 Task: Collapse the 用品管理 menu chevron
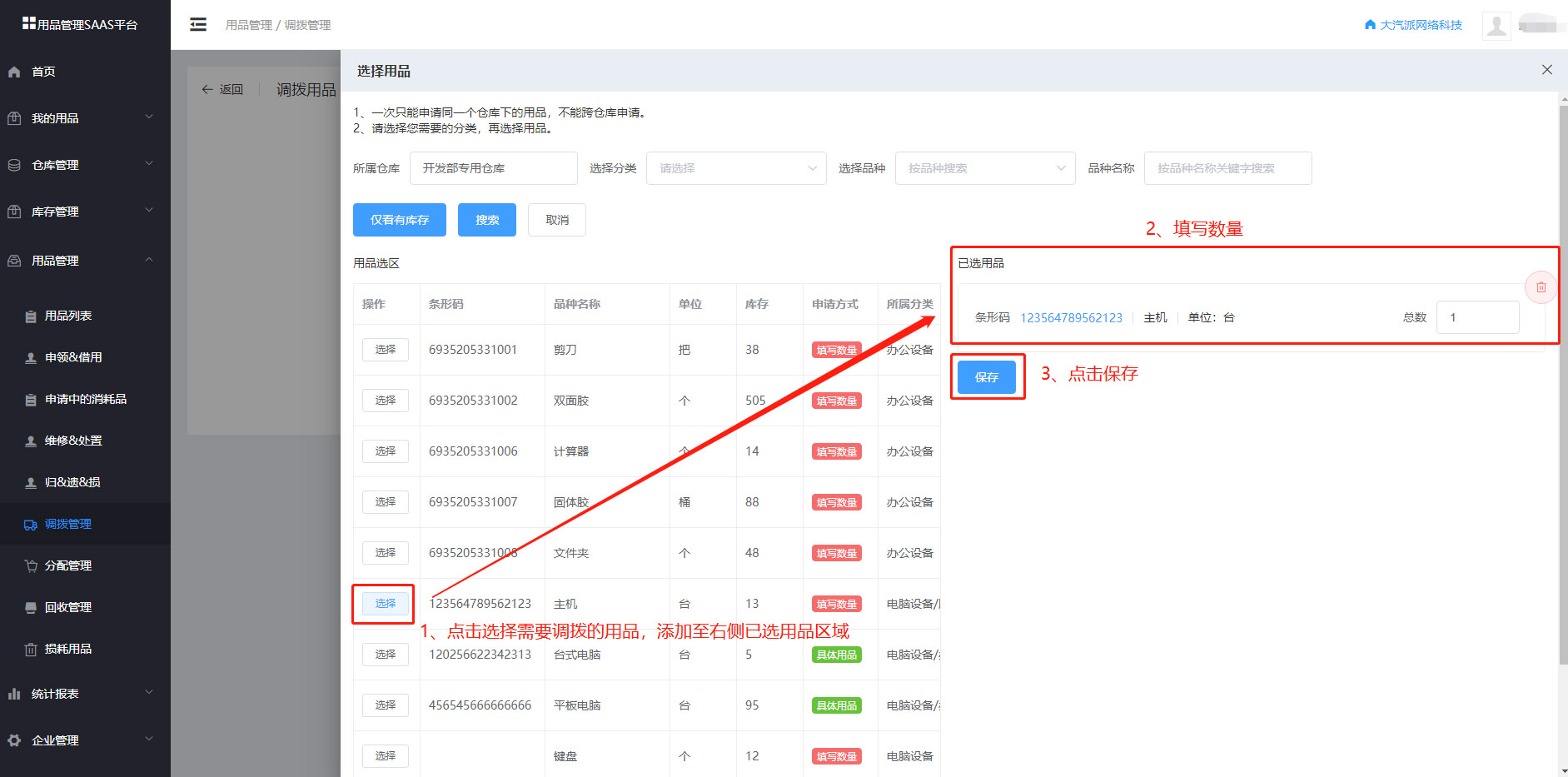click(149, 260)
